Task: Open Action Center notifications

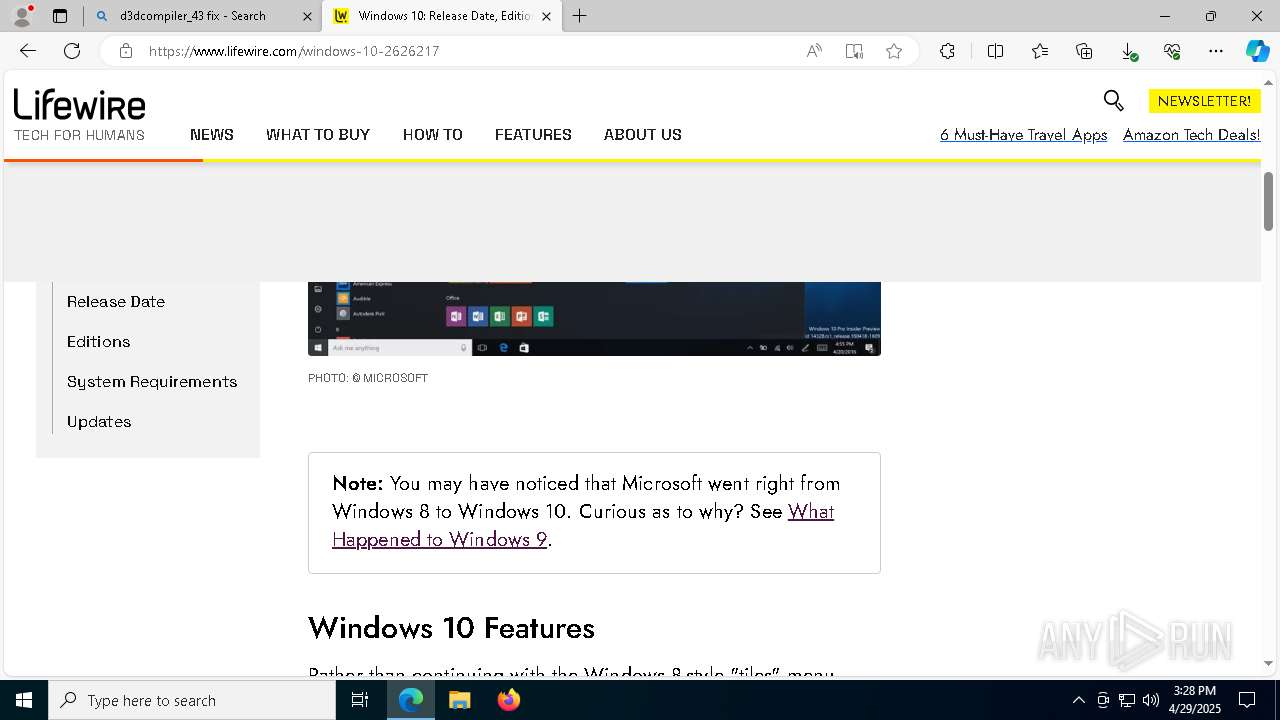Action: coord(1248,700)
